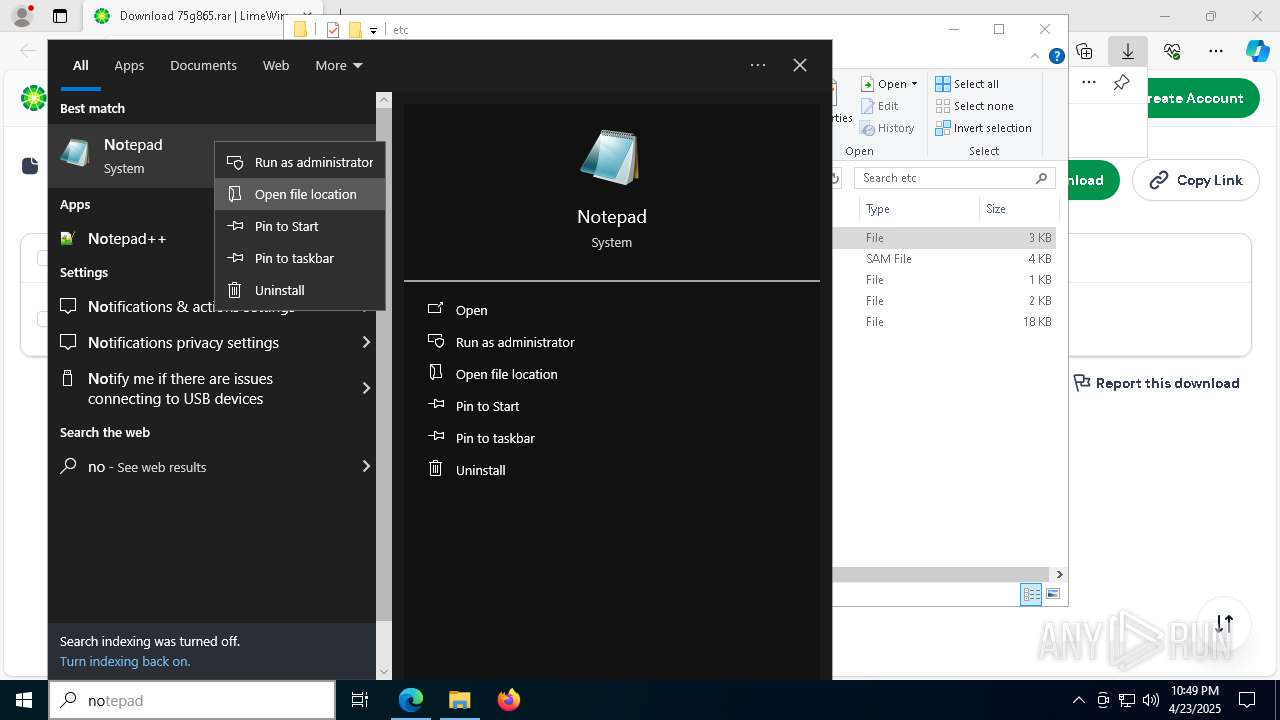Click the Start button on taskbar
This screenshot has width=1280, height=720.
tap(24, 700)
